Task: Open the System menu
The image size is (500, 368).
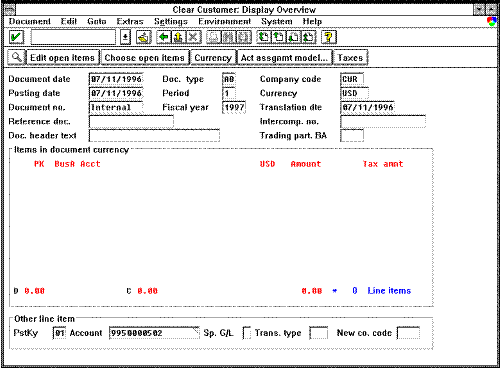Action: coord(277,22)
